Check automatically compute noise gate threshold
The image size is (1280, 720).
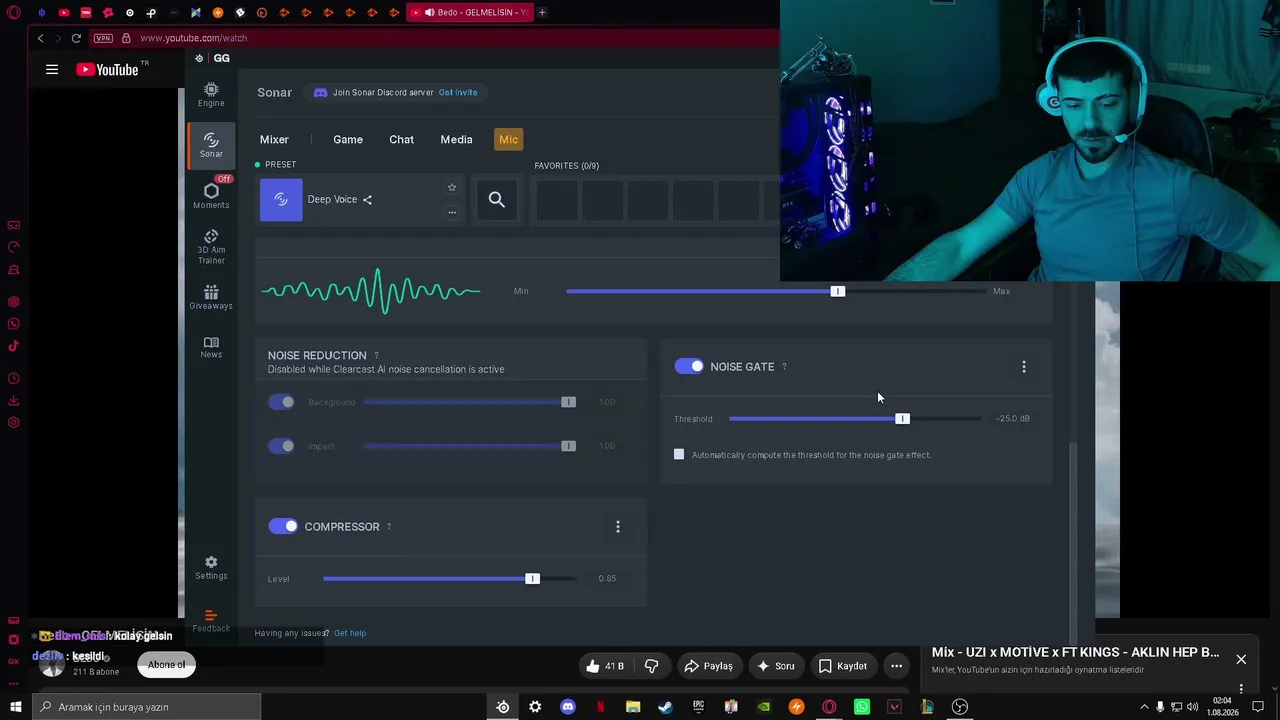[679, 455]
